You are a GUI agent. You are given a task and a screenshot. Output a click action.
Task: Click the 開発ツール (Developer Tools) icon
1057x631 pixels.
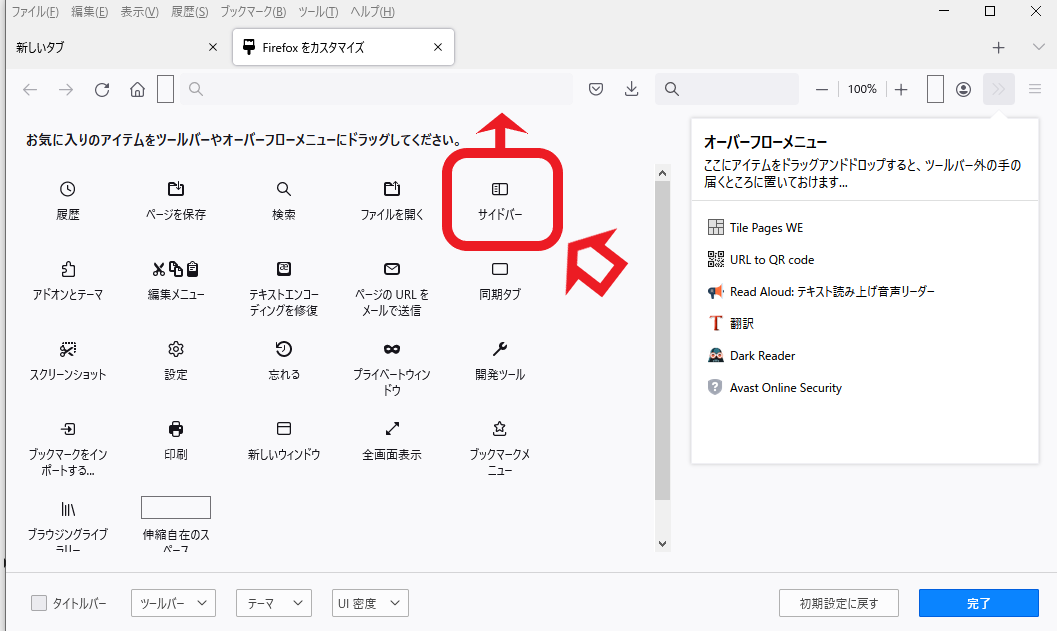click(499, 349)
